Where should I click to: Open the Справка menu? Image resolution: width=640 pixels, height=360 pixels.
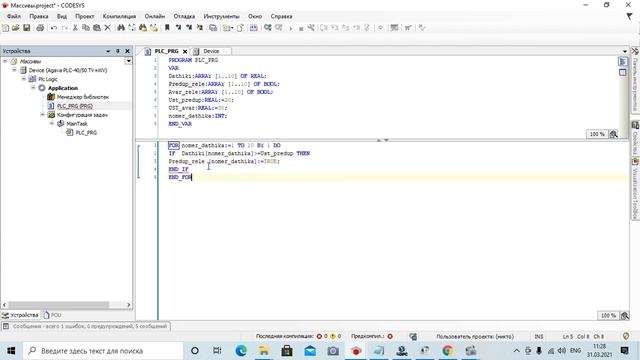(281, 16)
